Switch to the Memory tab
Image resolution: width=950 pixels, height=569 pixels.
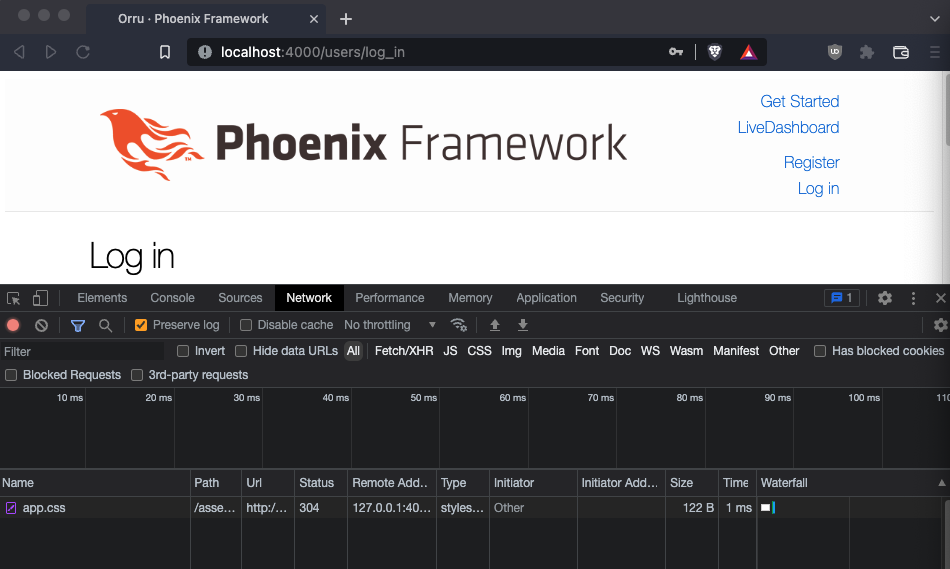coord(470,298)
